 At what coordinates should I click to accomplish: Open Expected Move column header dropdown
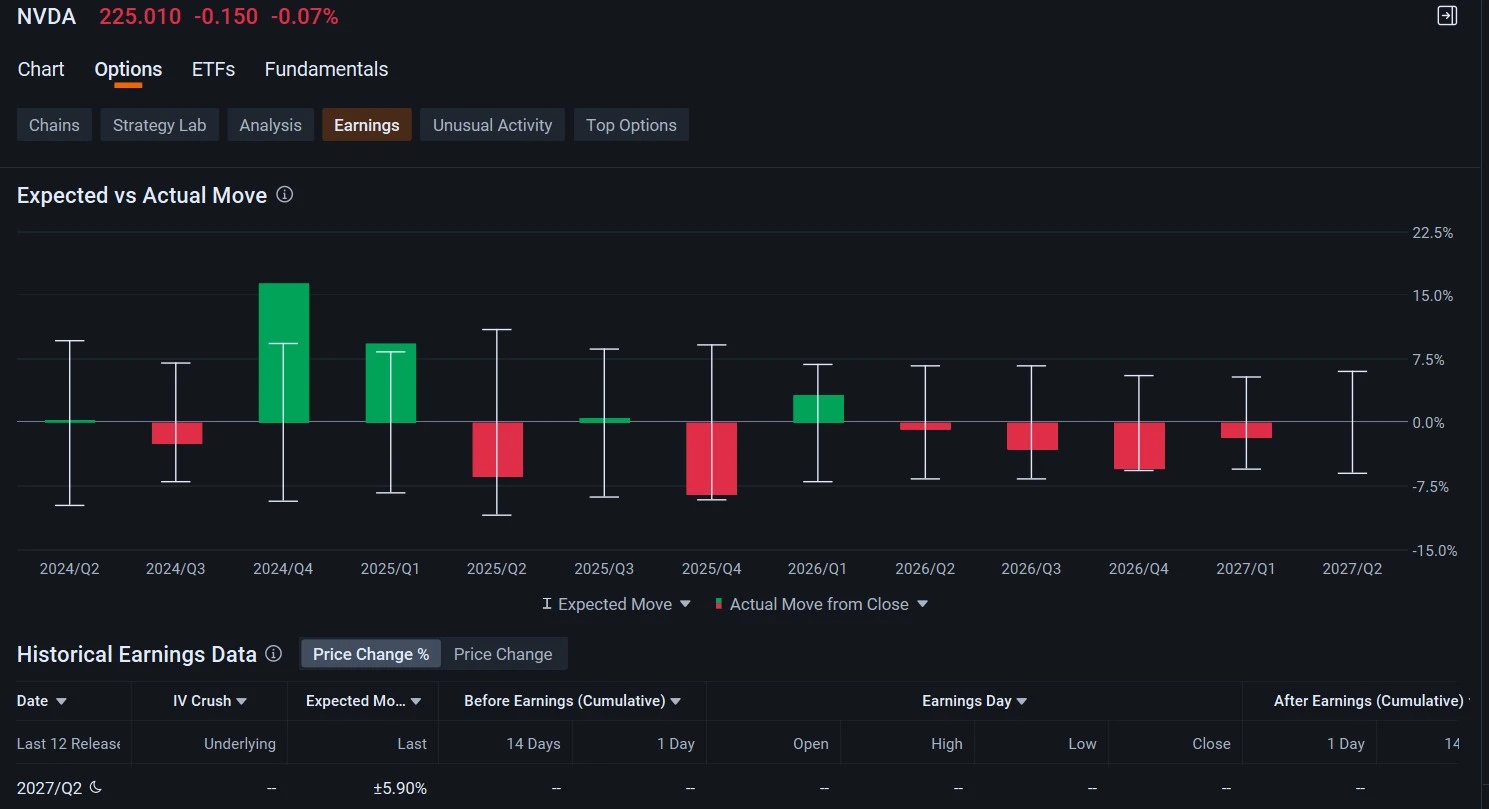tap(416, 701)
